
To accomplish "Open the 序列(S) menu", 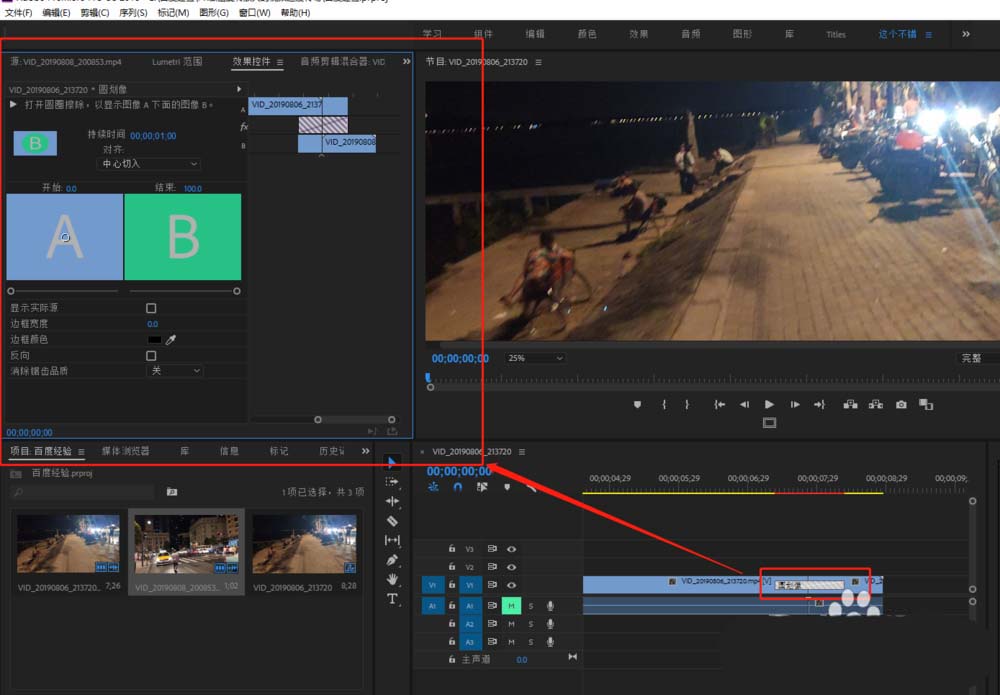I will [x=133, y=13].
